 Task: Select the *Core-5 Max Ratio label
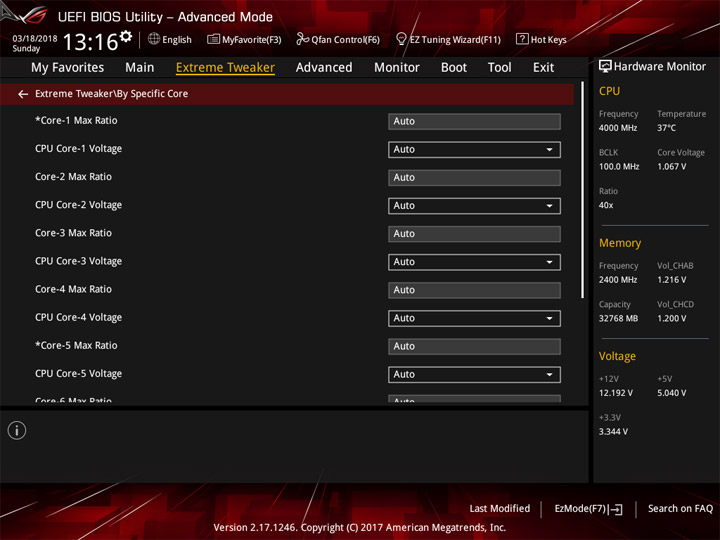click(76, 346)
